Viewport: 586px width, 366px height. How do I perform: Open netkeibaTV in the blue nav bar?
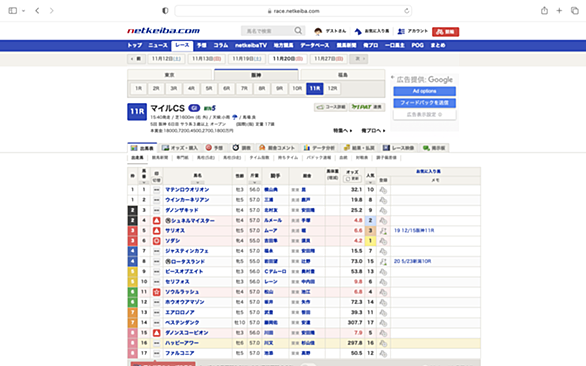251,45
